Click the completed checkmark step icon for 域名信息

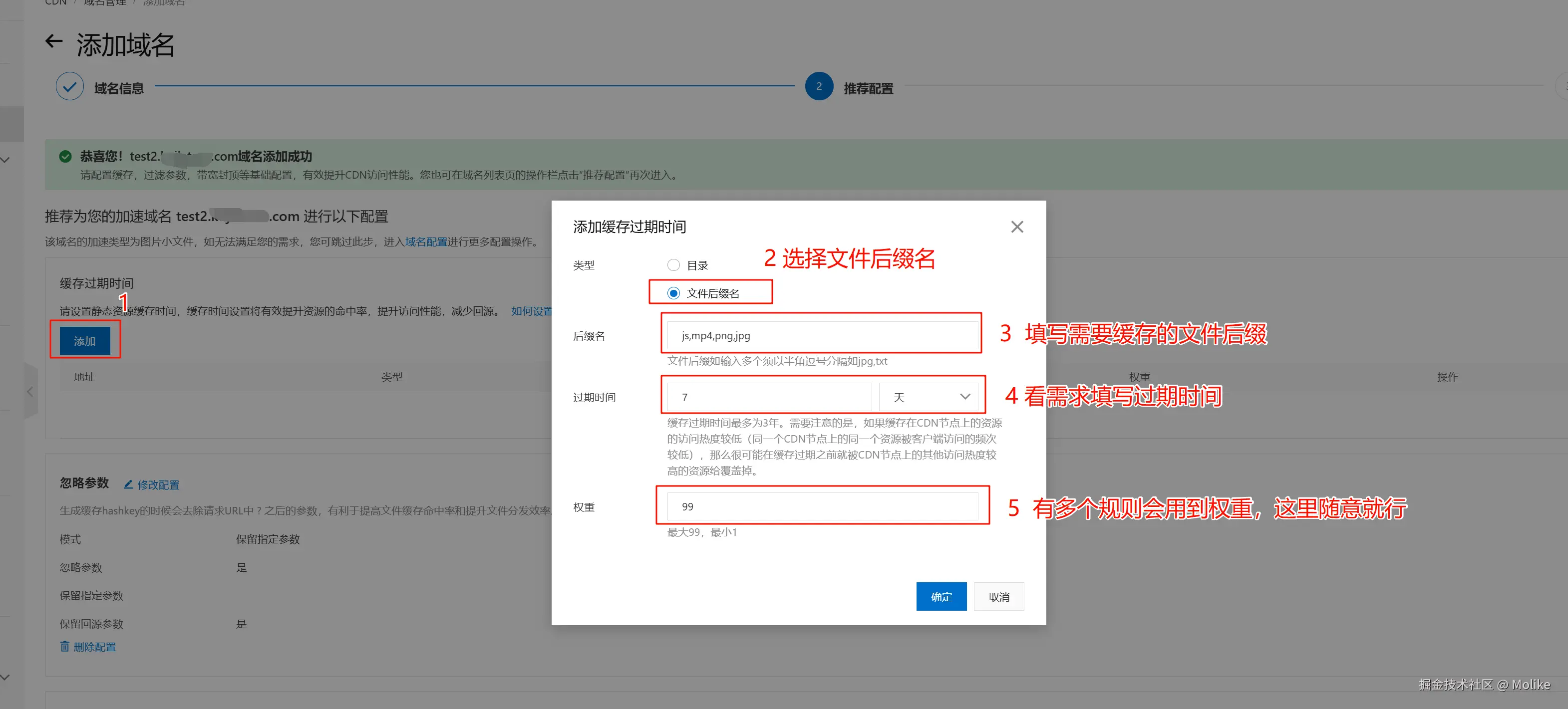[x=70, y=87]
